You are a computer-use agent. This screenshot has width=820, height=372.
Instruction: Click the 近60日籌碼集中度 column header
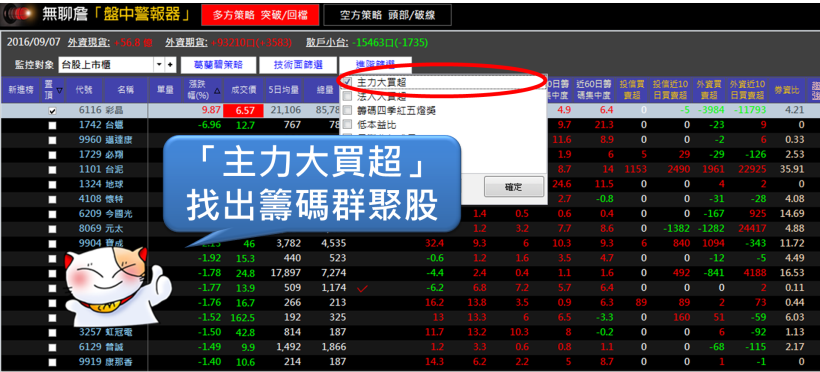click(x=594, y=90)
